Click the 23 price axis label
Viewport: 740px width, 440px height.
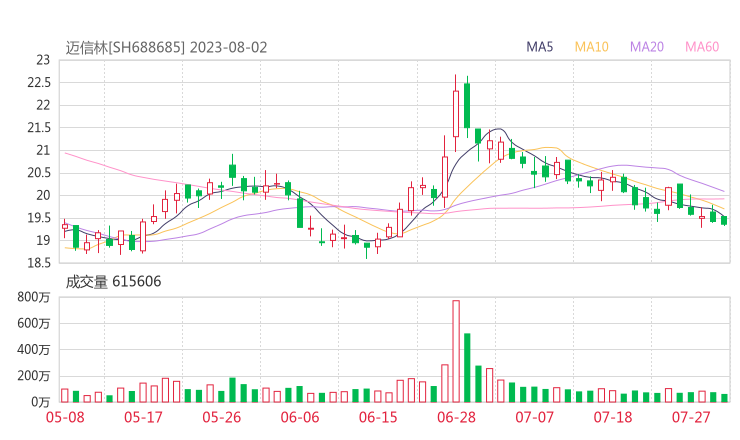[43, 60]
